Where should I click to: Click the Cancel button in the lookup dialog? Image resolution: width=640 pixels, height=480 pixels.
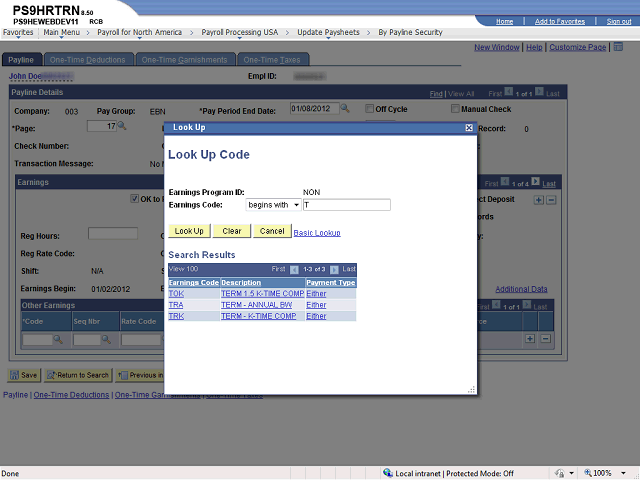coord(272,231)
